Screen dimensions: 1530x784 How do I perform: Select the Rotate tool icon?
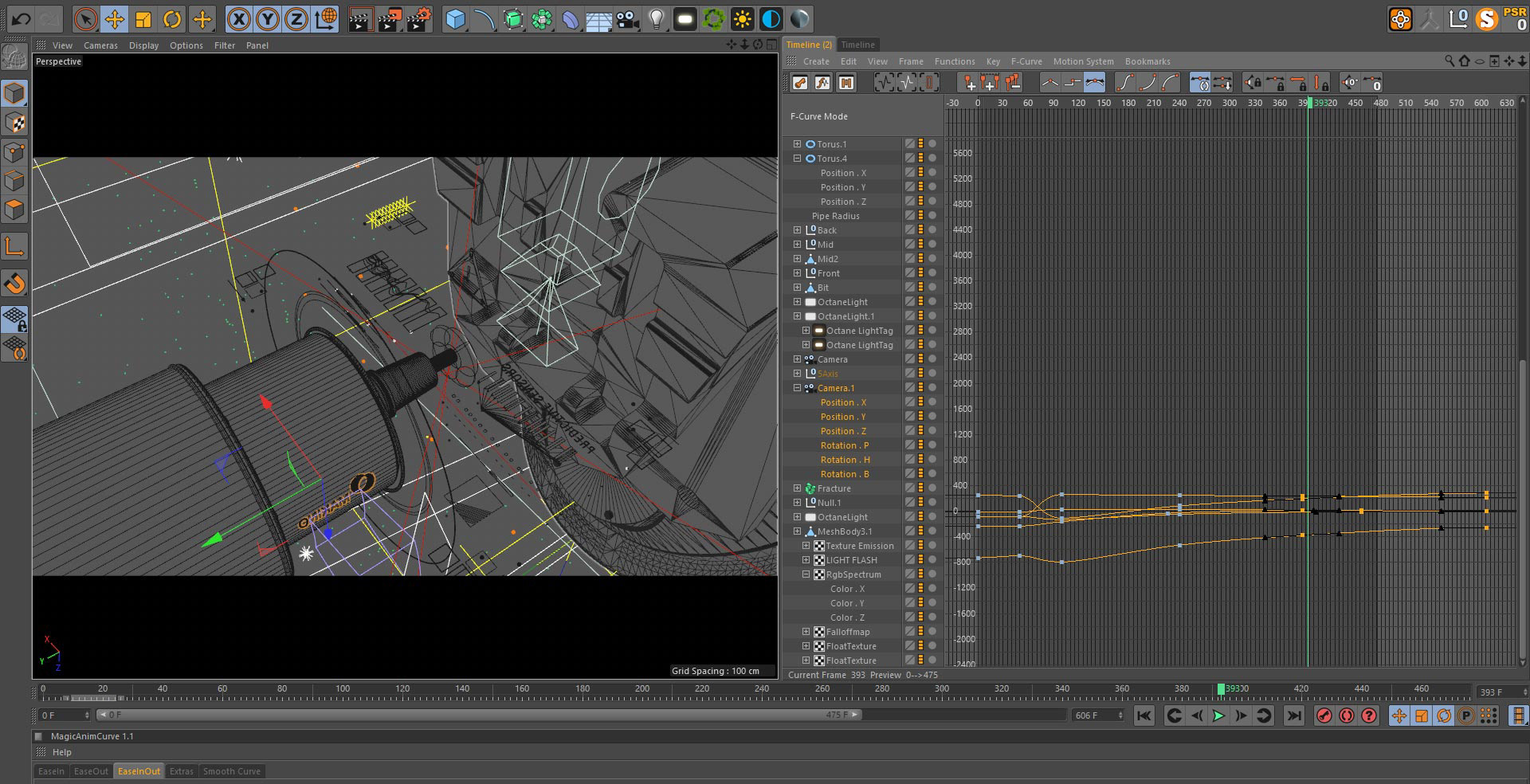tap(172, 19)
